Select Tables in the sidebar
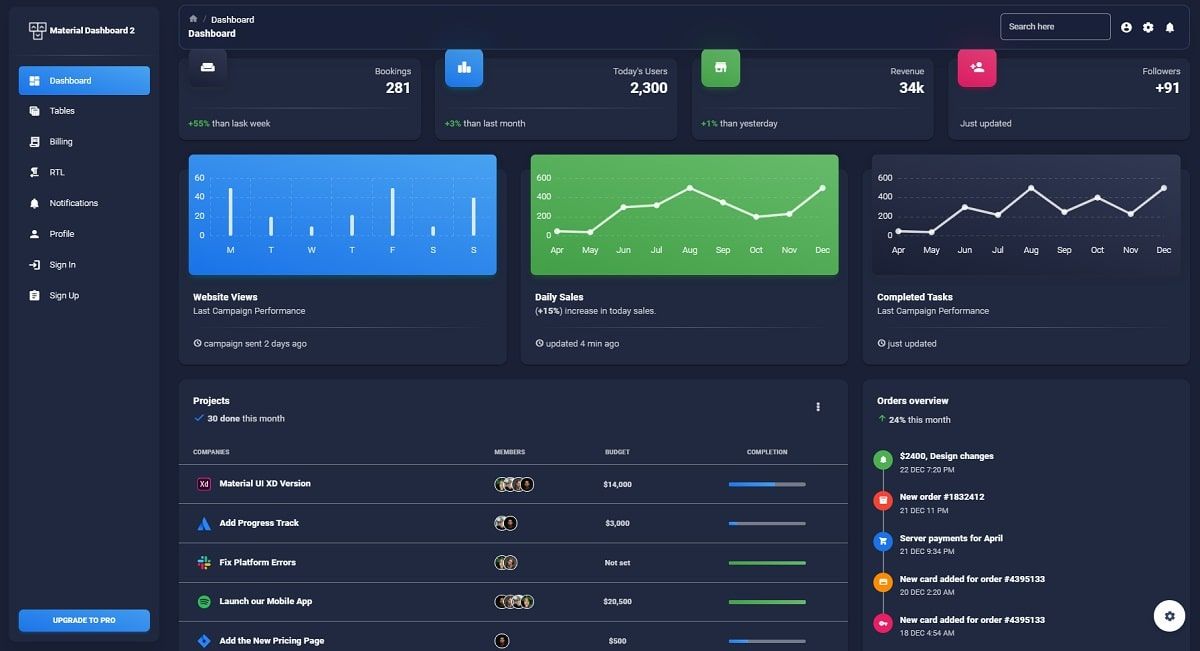The height and width of the screenshot is (651, 1200). 83,110
